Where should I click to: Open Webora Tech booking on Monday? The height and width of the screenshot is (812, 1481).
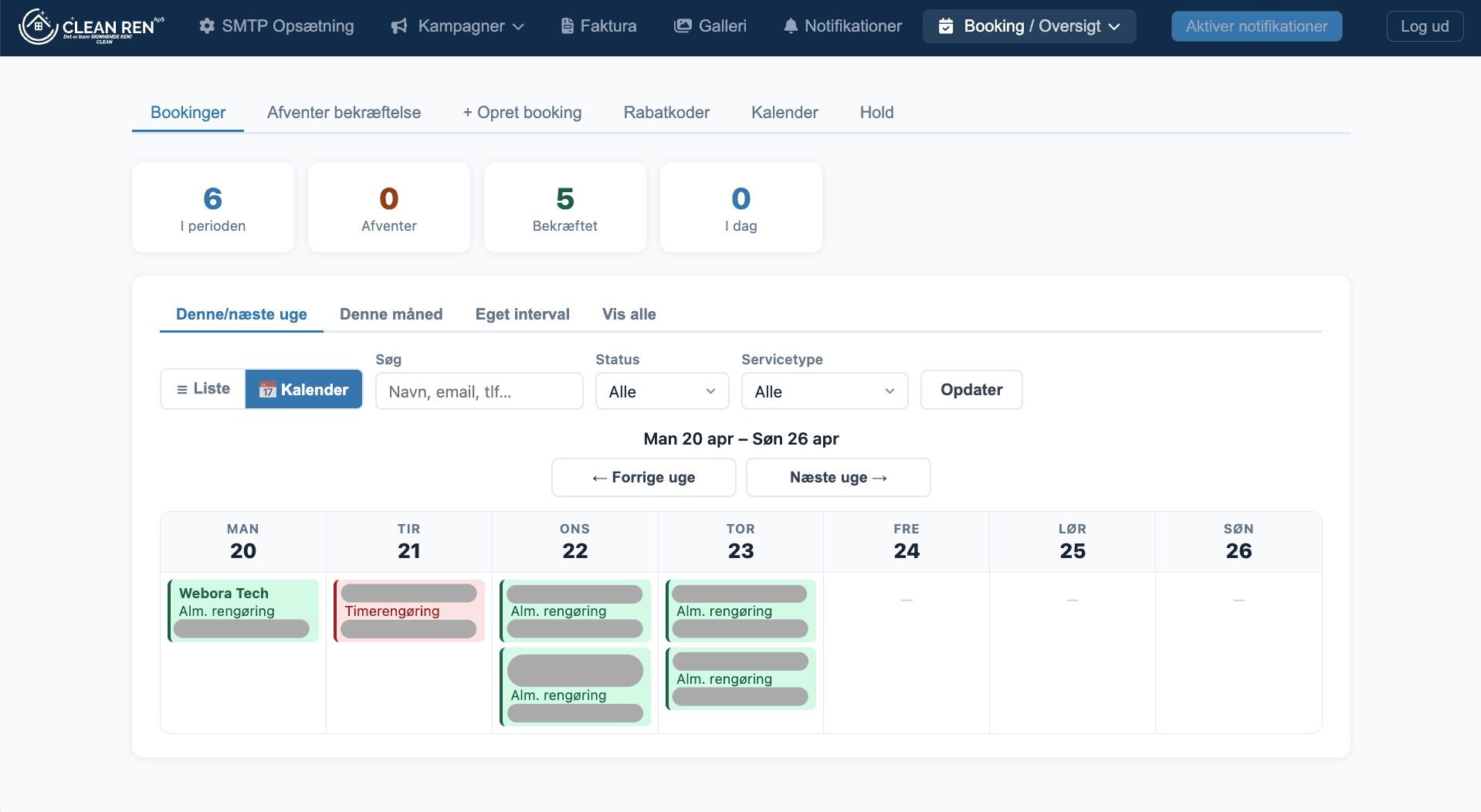click(243, 610)
